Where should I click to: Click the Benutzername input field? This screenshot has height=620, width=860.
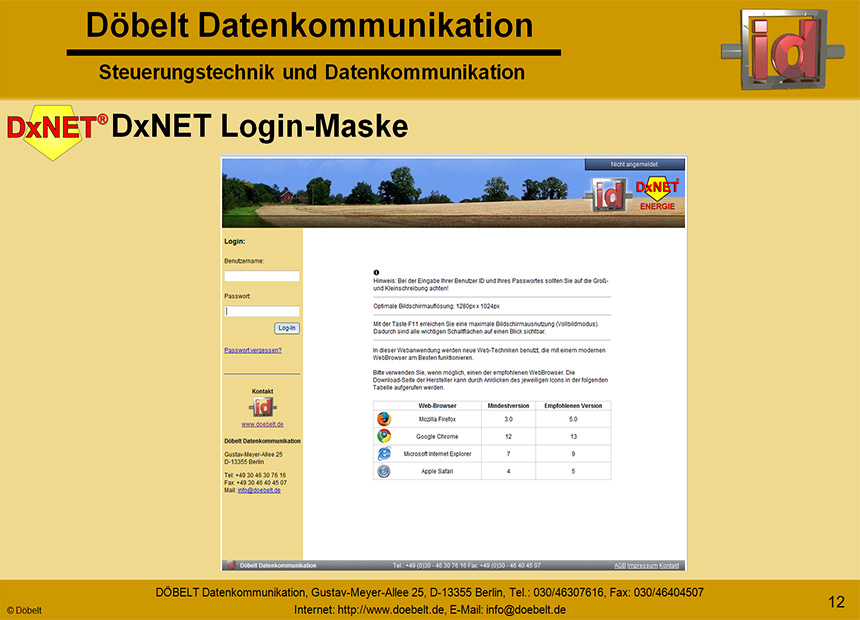click(262, 276)
